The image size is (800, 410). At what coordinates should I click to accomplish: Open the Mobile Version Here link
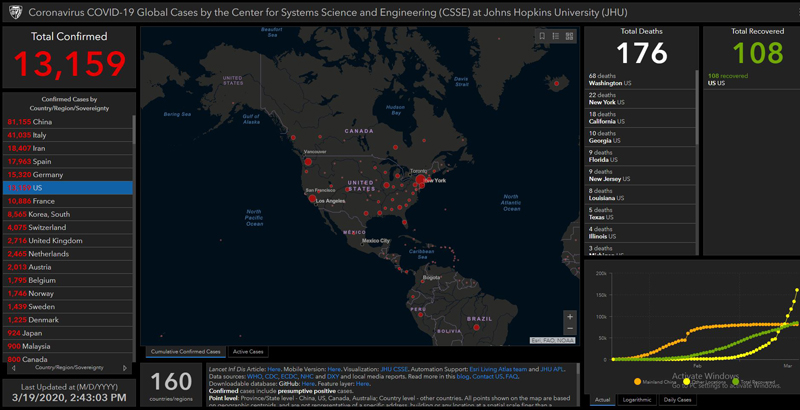(334, 369)
